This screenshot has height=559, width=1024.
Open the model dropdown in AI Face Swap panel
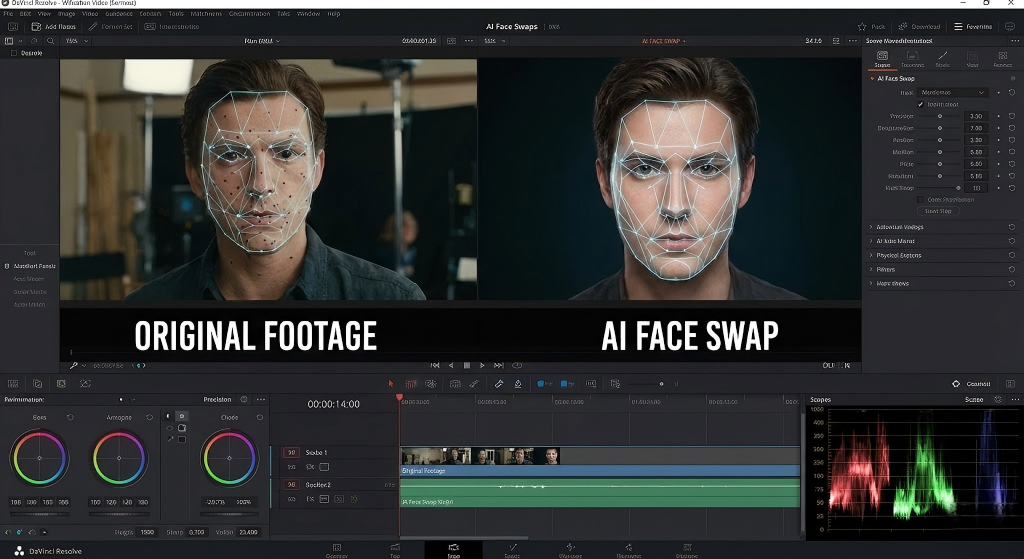(x=953, y=92)
